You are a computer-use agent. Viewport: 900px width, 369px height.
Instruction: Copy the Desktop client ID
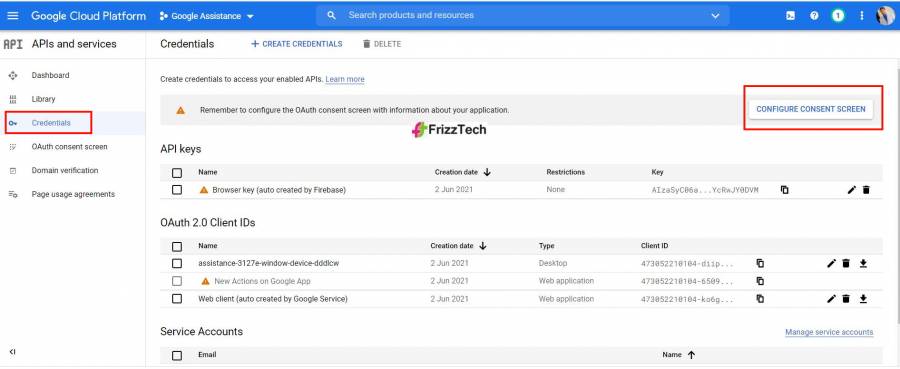point(760,263)
